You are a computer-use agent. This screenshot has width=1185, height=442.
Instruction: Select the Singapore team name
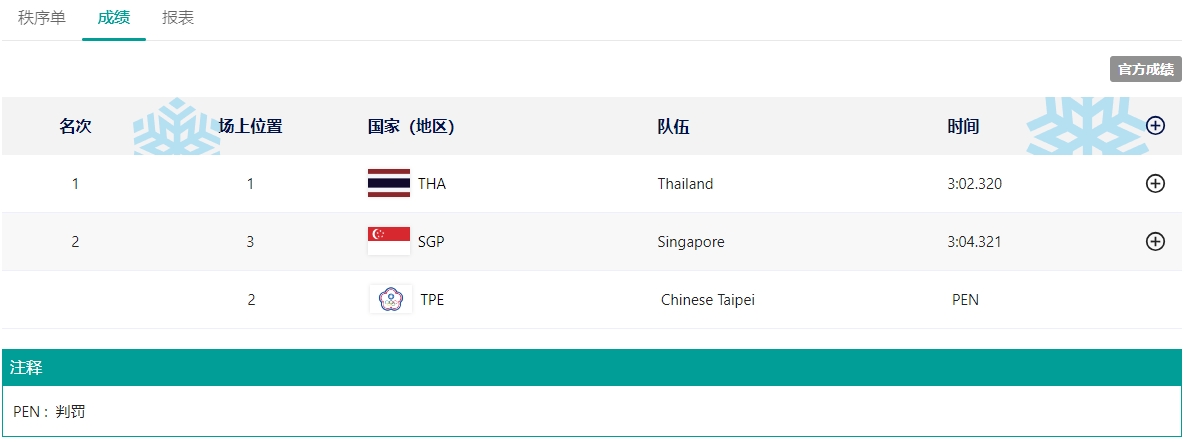pyautogui.click(x=691, y=242)
